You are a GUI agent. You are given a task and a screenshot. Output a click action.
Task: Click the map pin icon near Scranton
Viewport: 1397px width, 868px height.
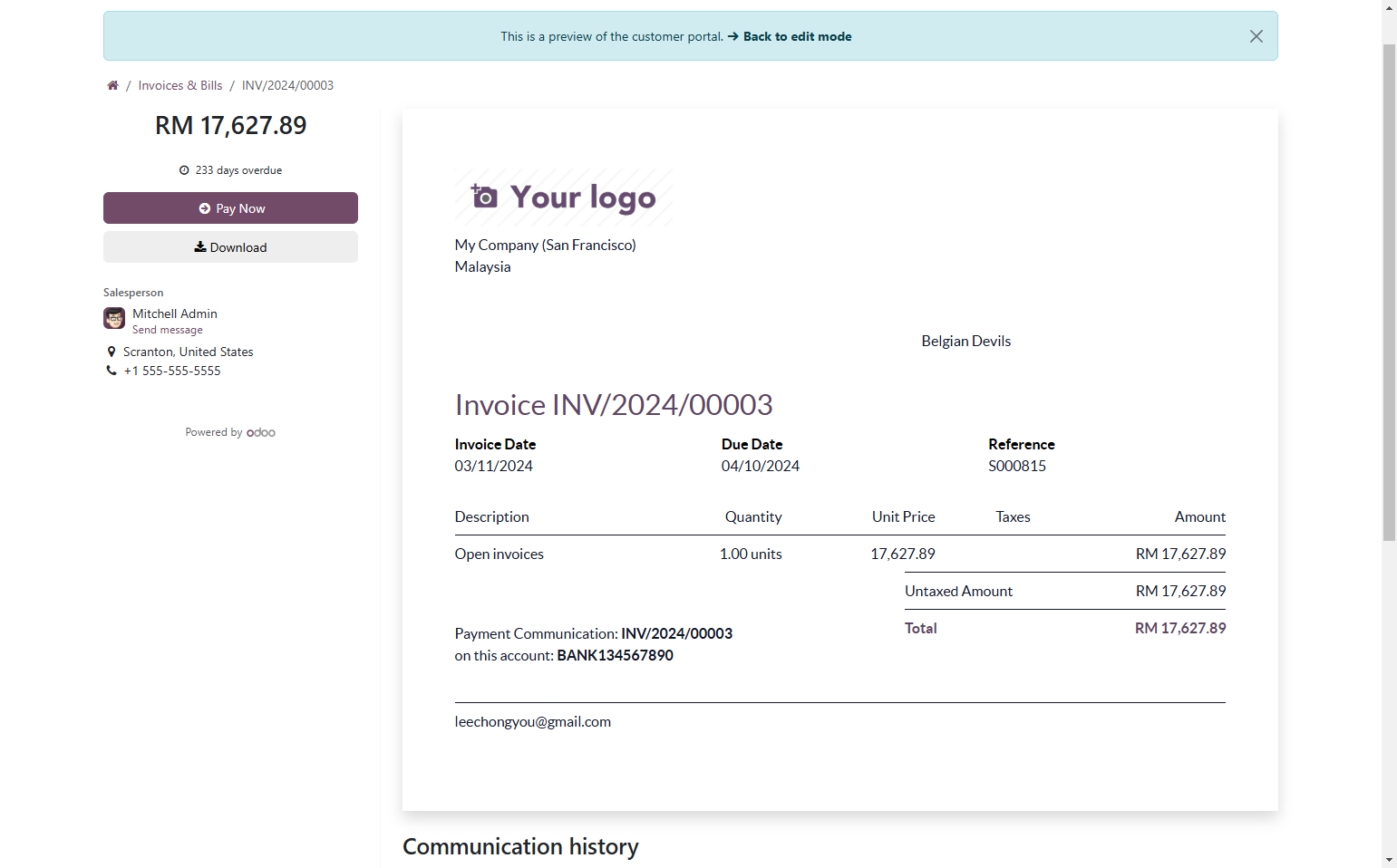(x=112, y=352)
